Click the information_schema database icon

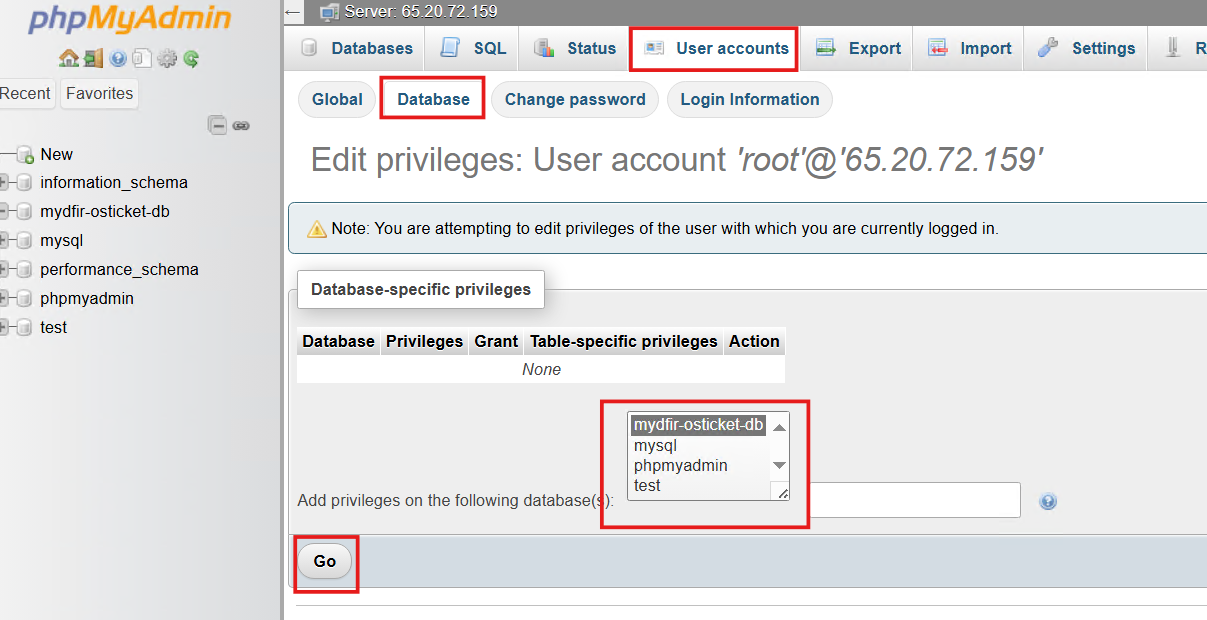pyautogui.click(x=25, y=183)
